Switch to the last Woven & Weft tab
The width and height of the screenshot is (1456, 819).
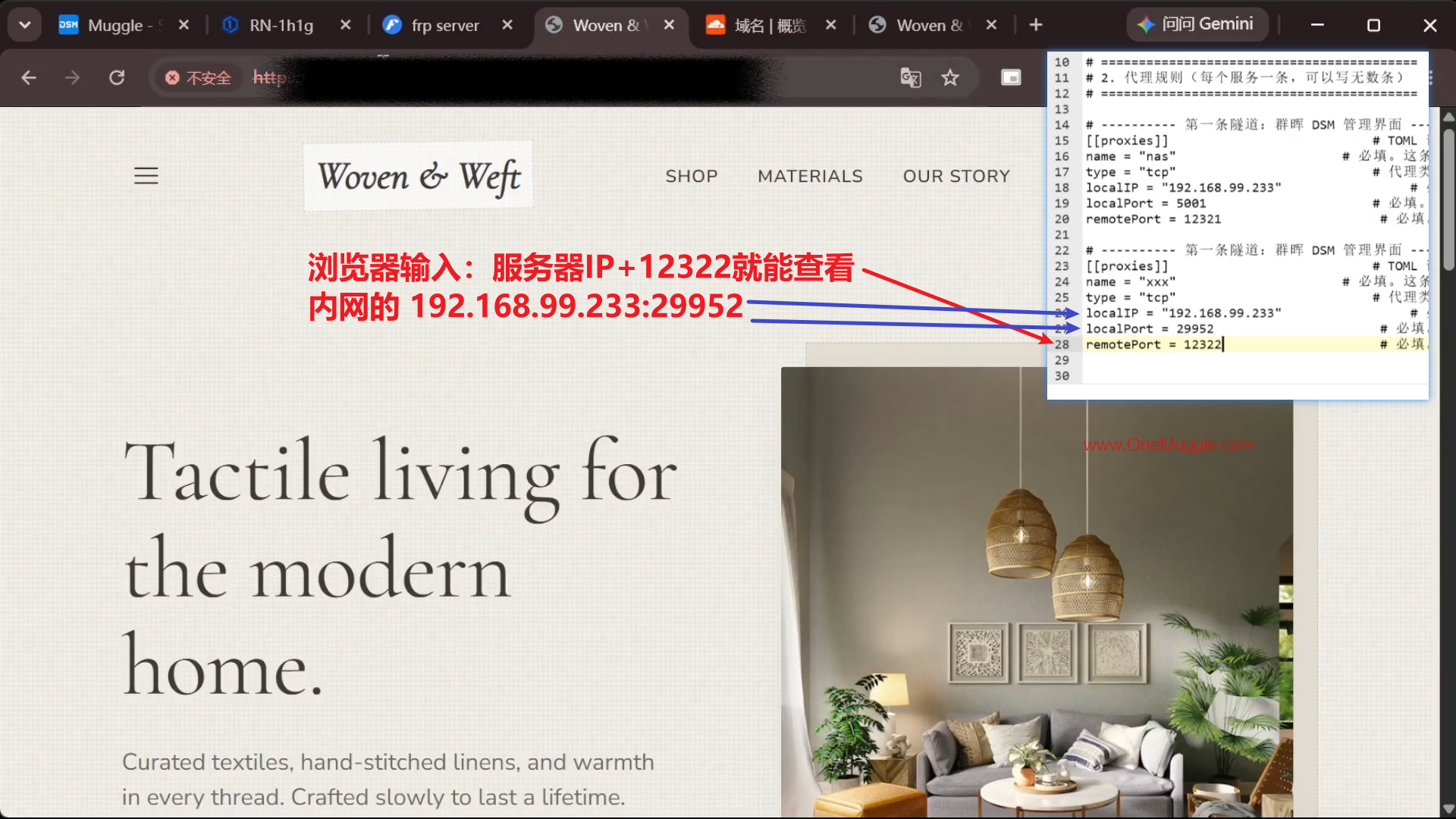click(930, 25)
